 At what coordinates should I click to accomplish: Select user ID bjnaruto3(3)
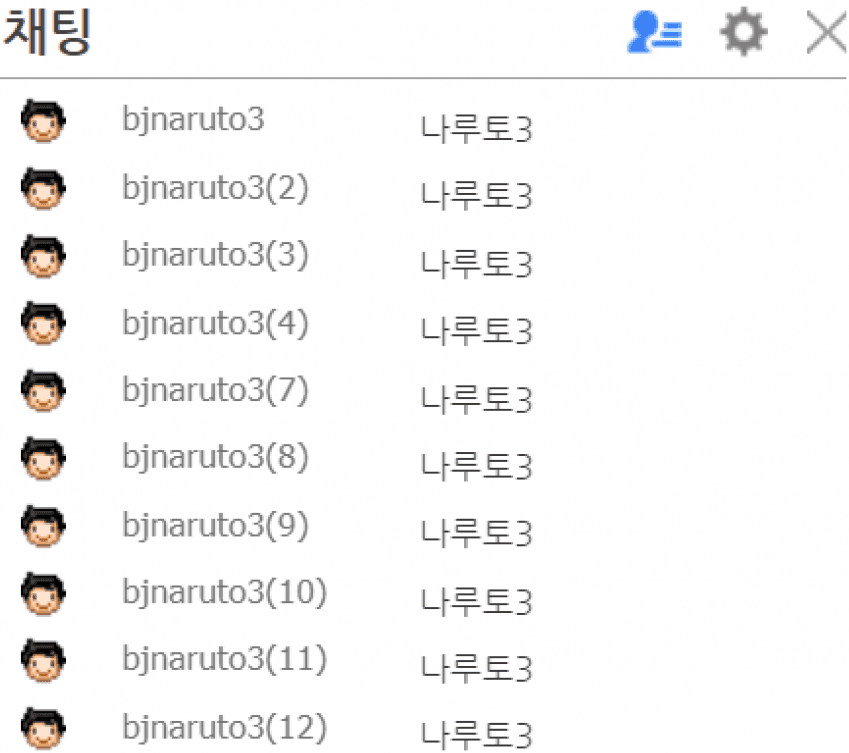[x=215, y=256]
